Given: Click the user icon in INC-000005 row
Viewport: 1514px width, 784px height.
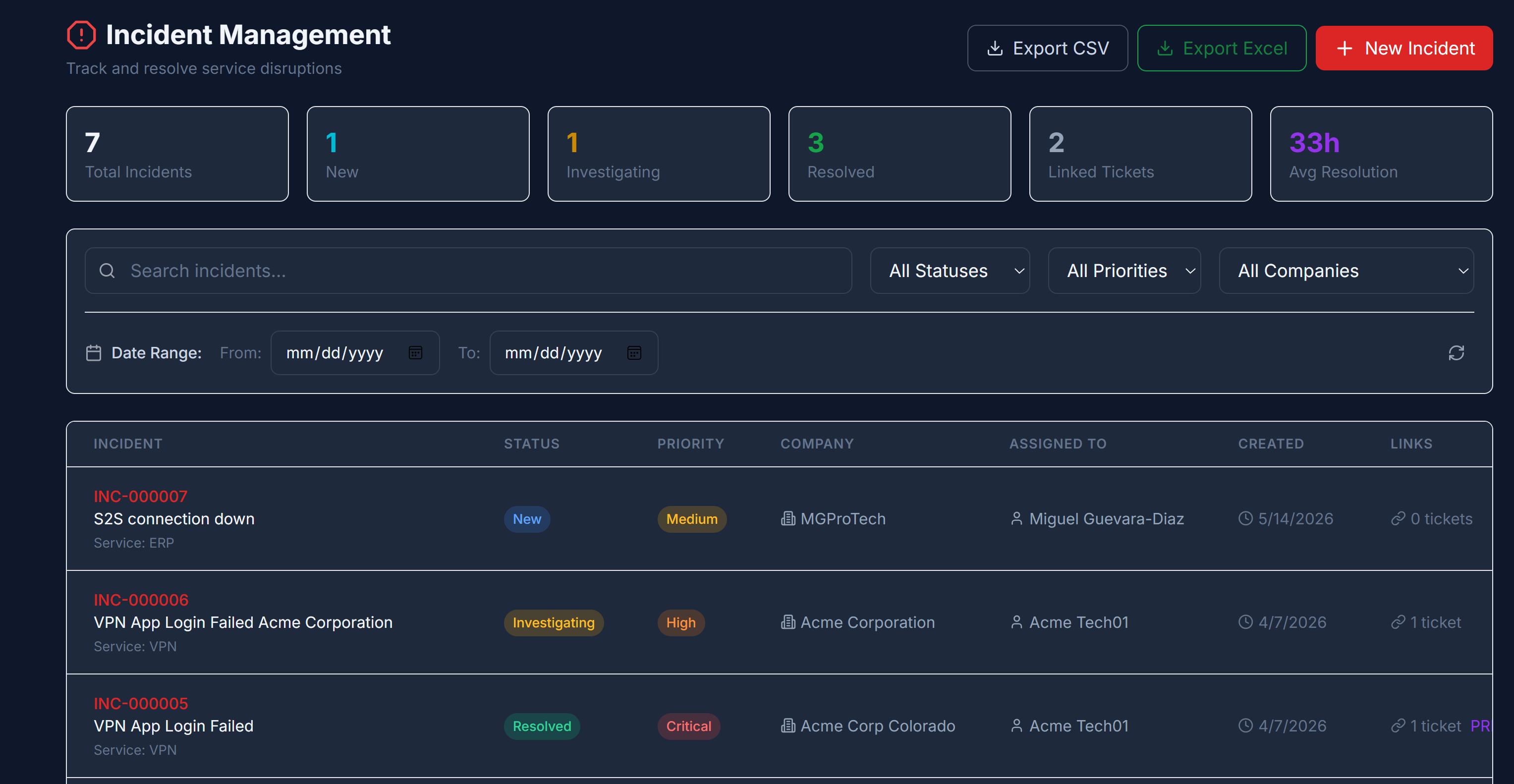Looking at the screenshot, I should click(1016, 725).
